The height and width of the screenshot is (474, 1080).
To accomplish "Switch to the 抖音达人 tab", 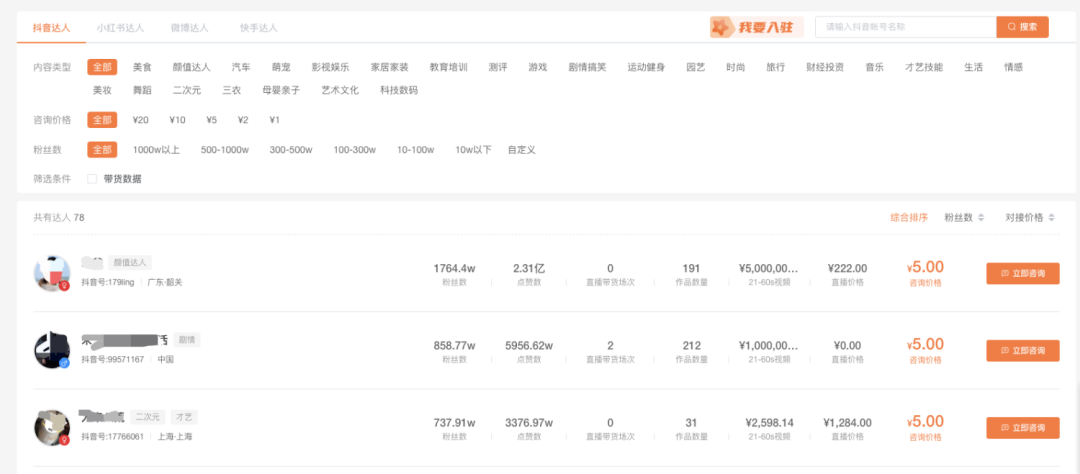I will pos(52,28).
